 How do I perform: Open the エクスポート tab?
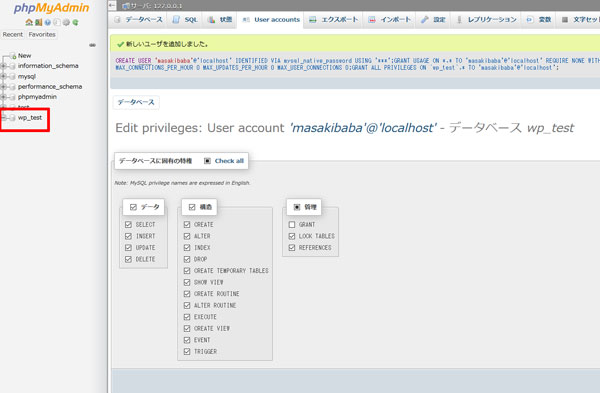[x=333, y=20]
